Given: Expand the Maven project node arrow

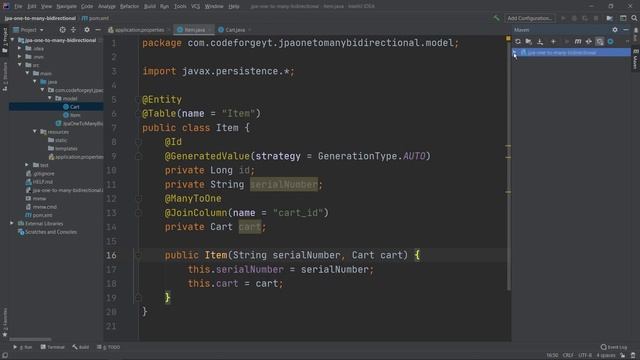Looking at the screenshot, I should (515, 53).
